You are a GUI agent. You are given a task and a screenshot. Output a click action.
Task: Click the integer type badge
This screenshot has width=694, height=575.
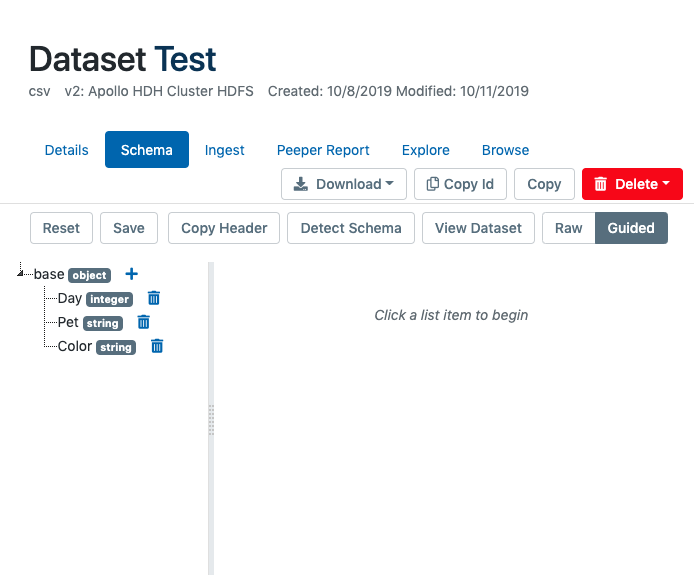click(109, 299)
